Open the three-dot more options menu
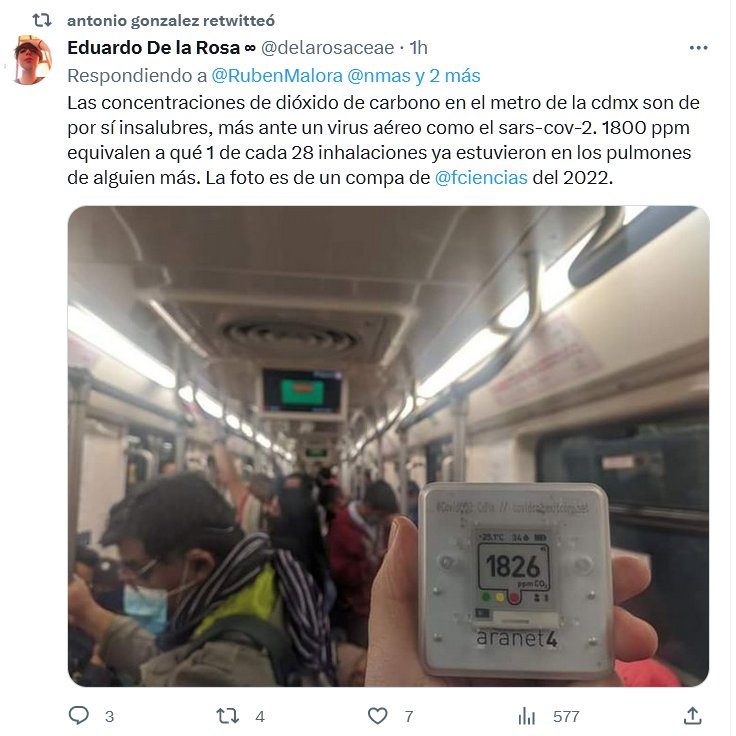This screenshot has width=736, height=736. tap(698, 48)
